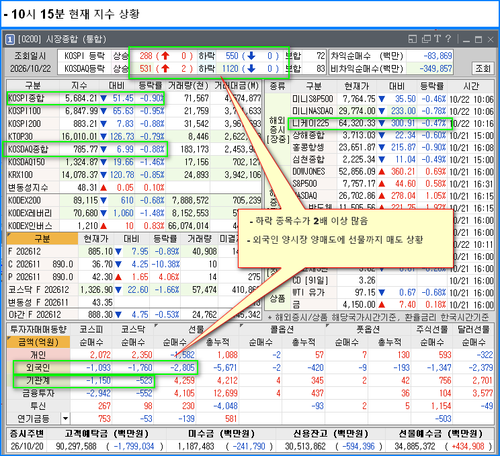Select the F 202612 futures row
This screenshot has width=500, height=456.
click(134, 251)
